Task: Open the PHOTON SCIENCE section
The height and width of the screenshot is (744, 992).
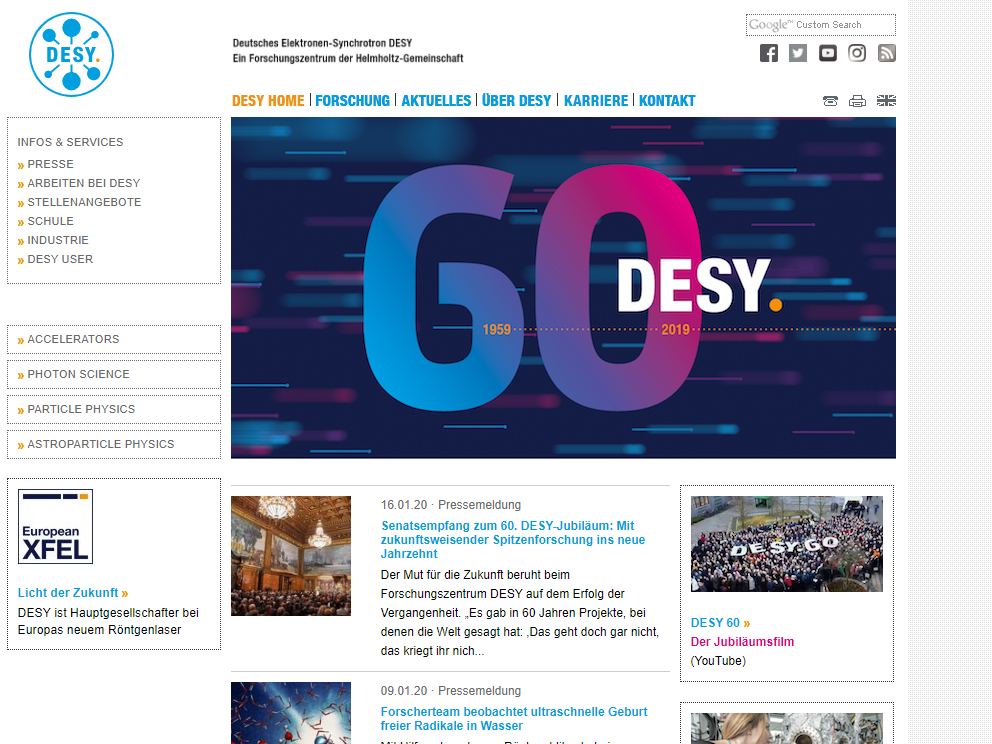Action: [x=114, y=374]
